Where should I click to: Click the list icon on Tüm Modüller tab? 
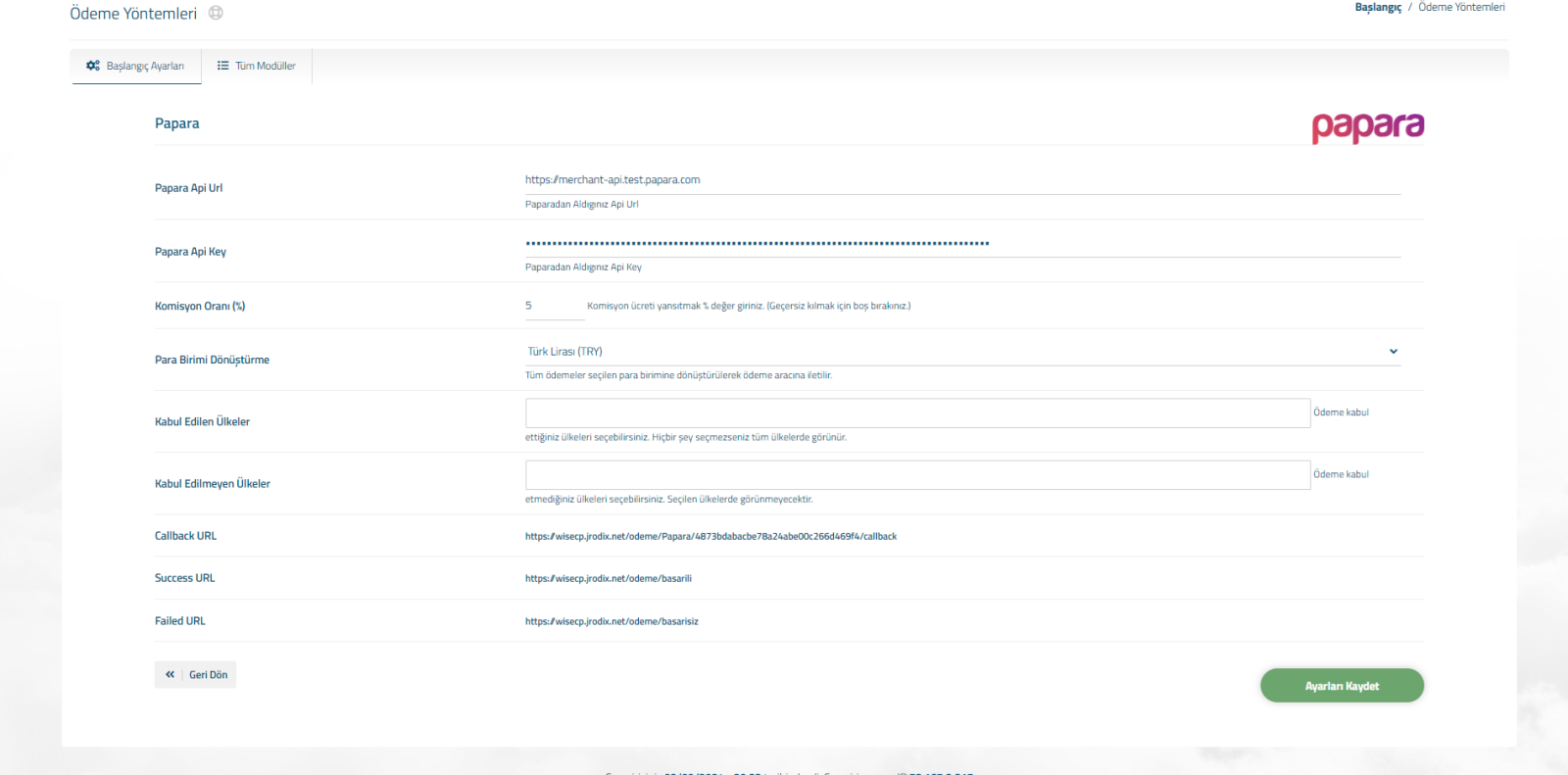[x=223, y=66]
